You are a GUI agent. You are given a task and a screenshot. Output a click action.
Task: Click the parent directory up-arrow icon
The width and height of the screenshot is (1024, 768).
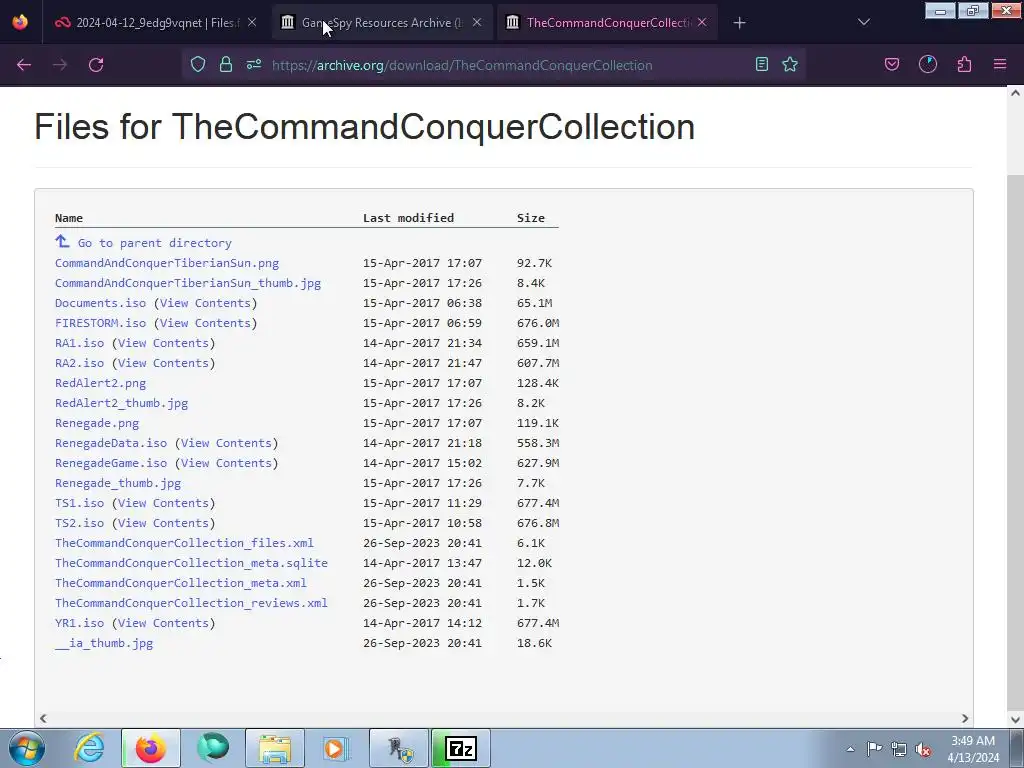62,242
